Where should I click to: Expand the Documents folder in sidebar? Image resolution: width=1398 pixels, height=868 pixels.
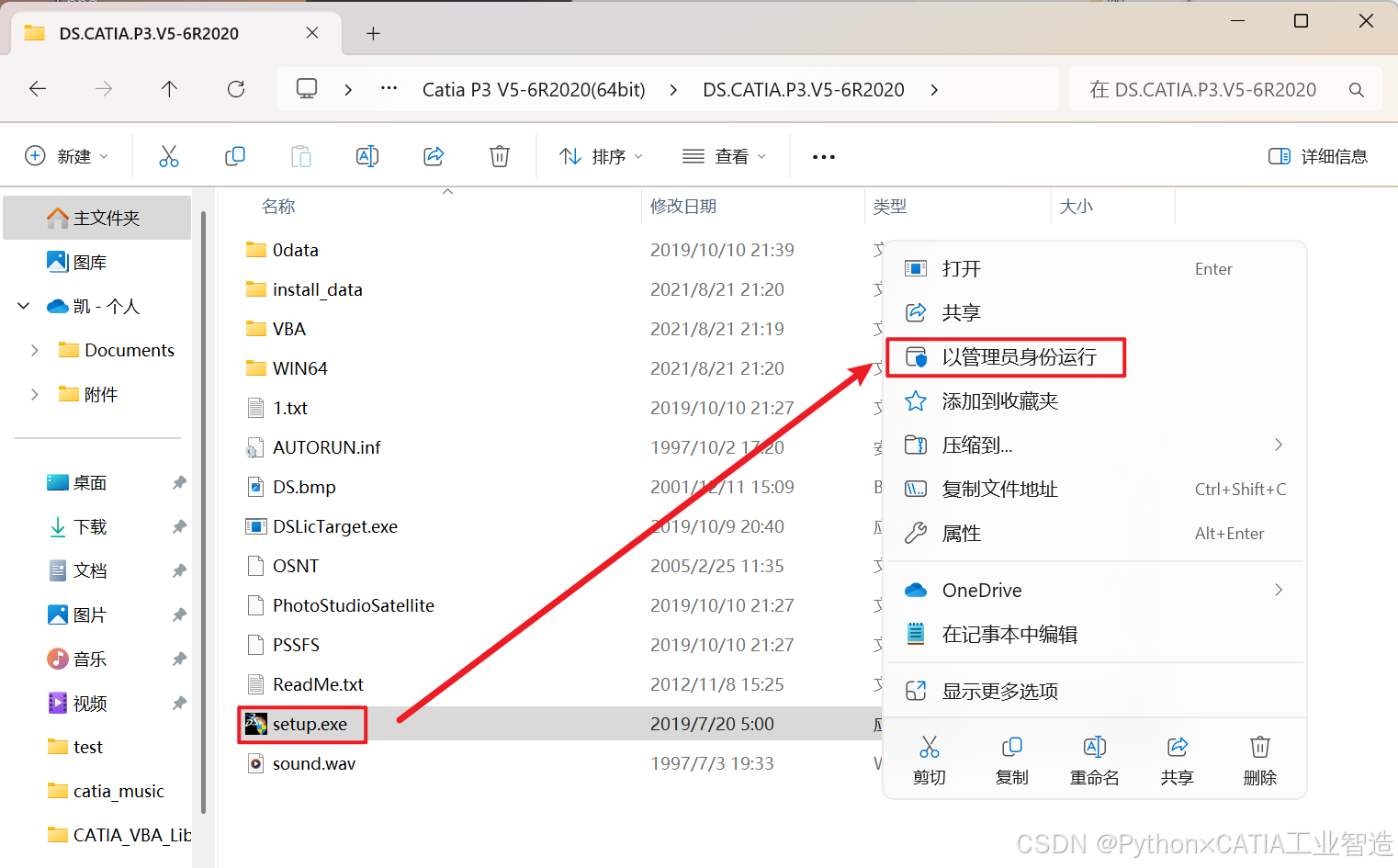tap(35, 350)
